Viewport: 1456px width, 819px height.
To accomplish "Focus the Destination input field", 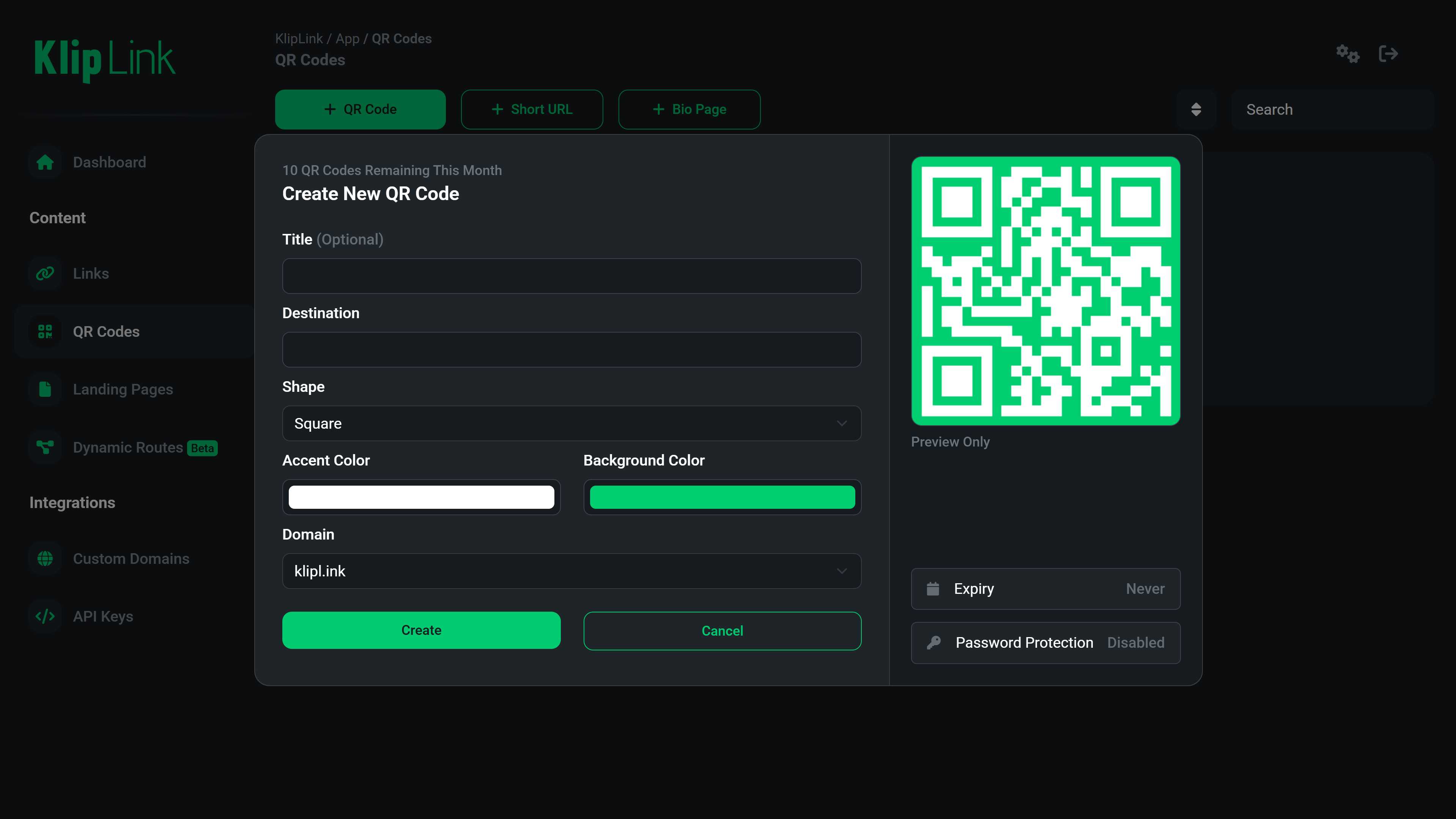I will (x=571, y=350).
